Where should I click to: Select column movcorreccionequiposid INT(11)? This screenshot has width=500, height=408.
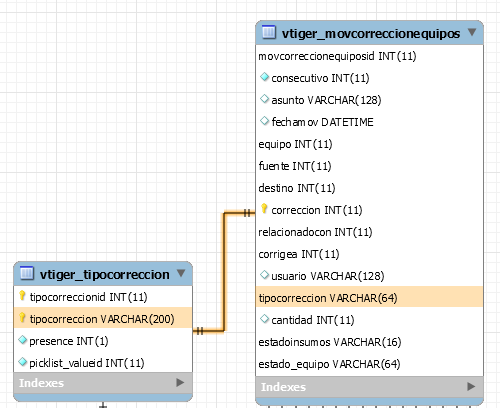[x=369, y=56]
